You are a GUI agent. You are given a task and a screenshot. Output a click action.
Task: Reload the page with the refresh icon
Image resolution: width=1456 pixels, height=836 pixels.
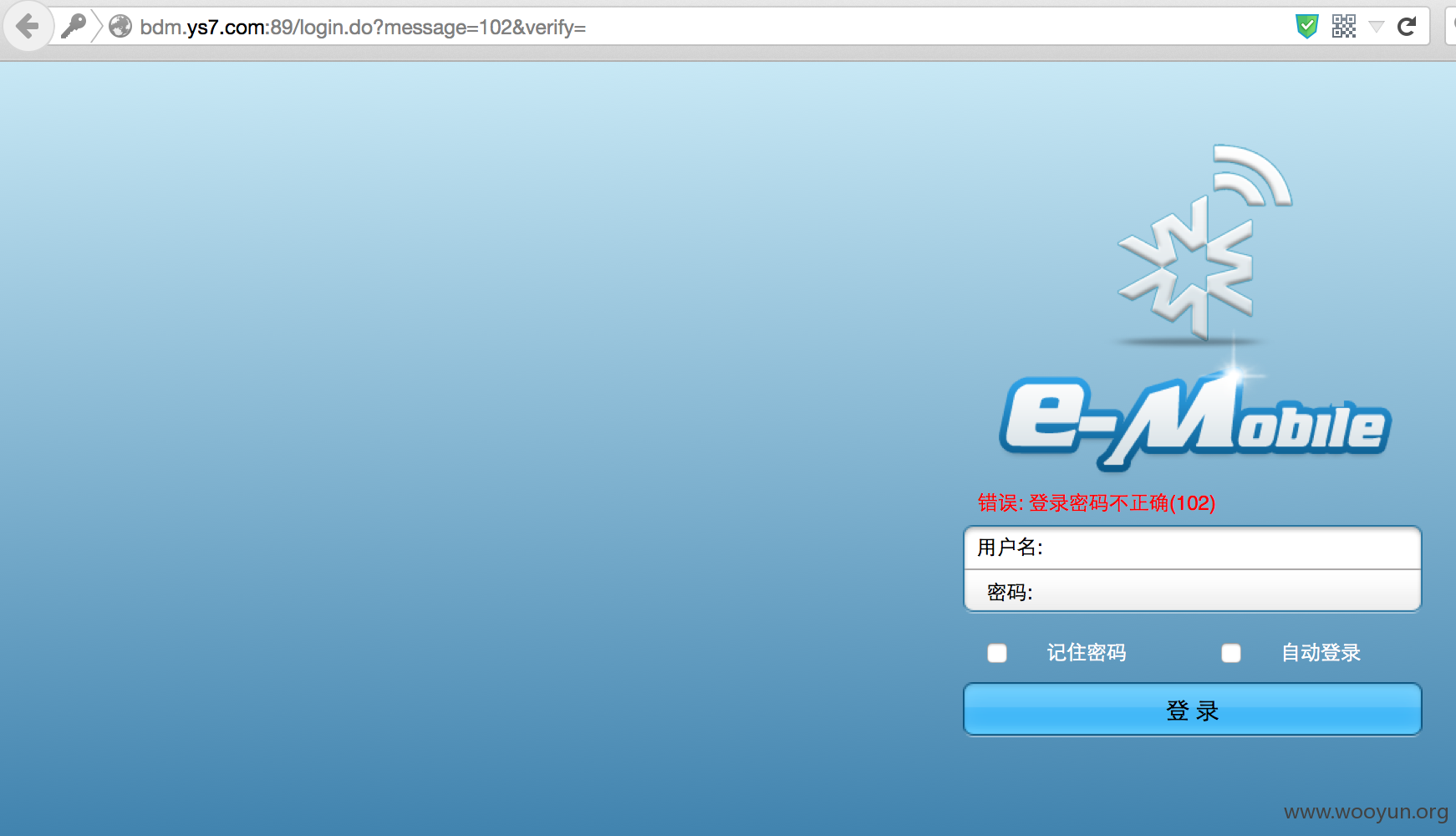[x=1407, y=27]
